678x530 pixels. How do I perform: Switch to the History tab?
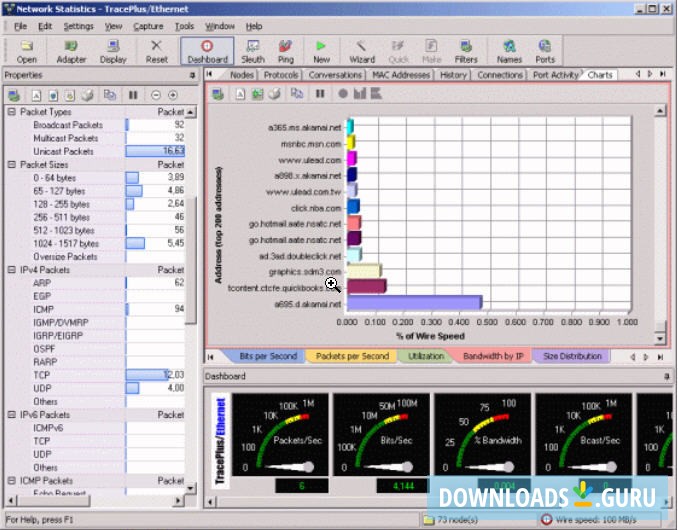click(x=453, y=75)
